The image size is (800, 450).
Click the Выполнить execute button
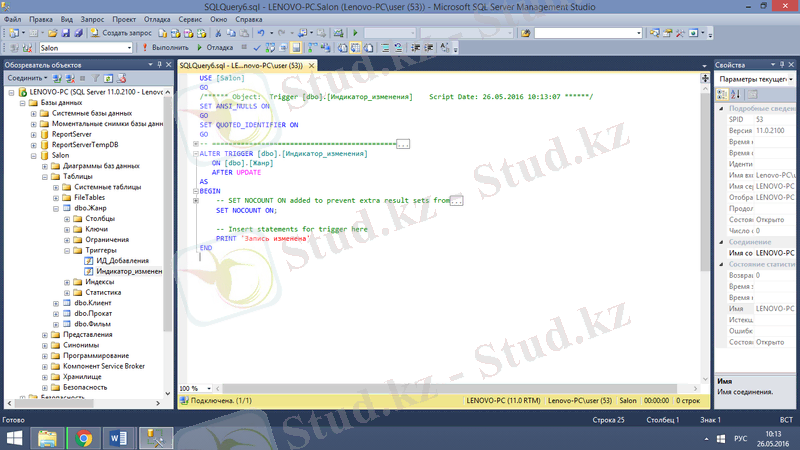[x=165, y=48]
